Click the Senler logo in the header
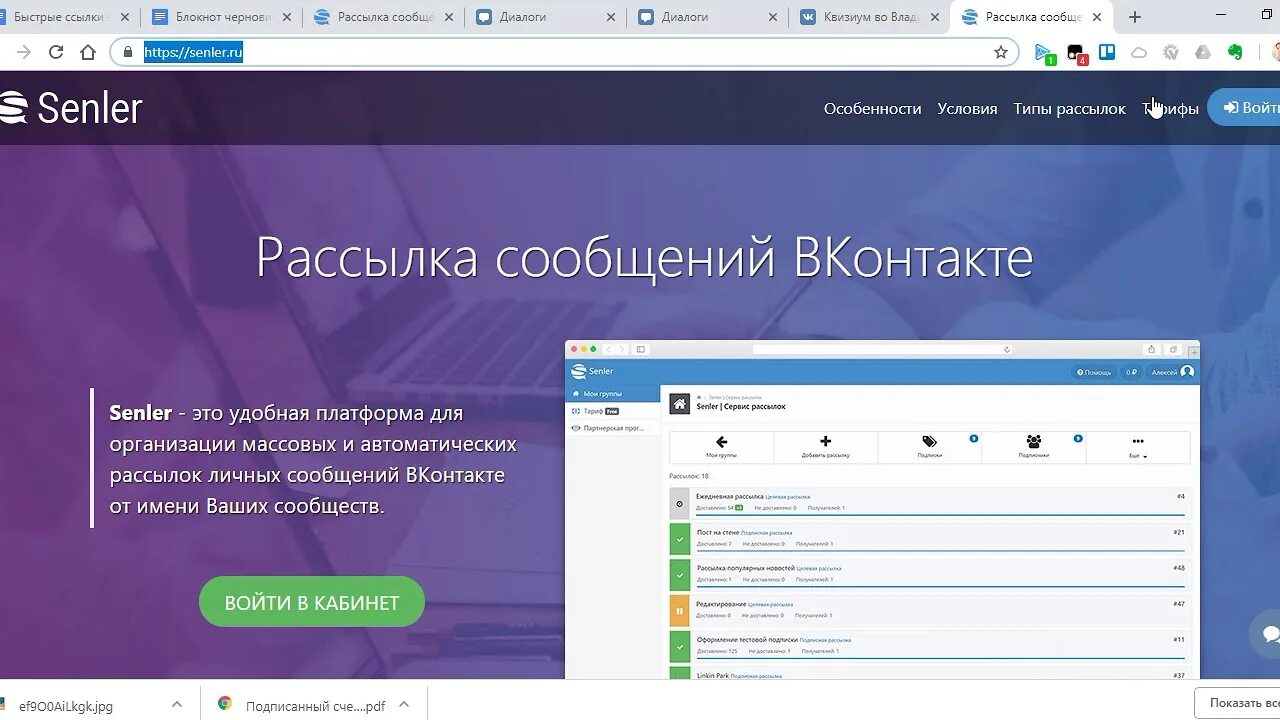1280x720 pixels. [x=71, y=108]
